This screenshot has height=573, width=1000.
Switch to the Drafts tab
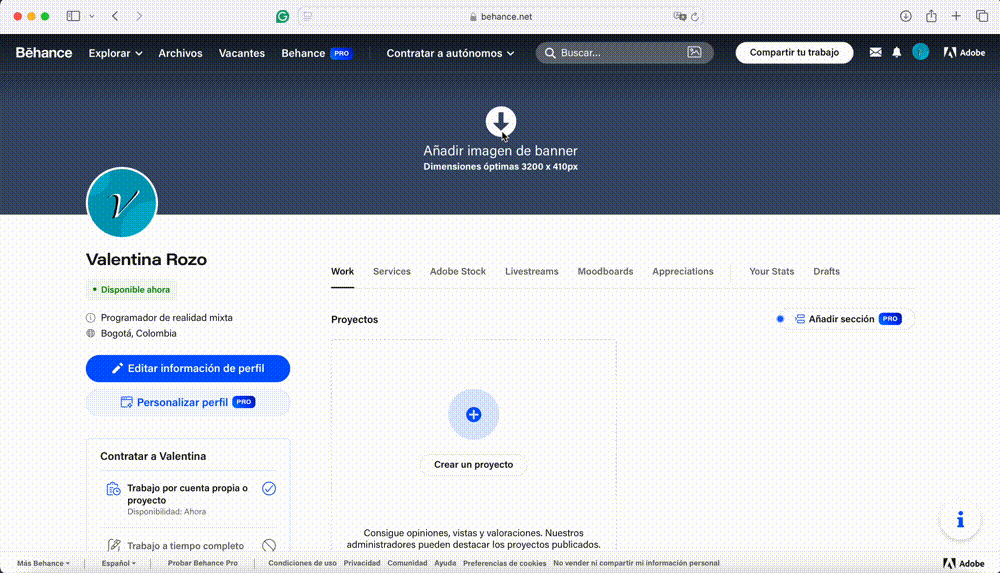click(x=827, y=271)
